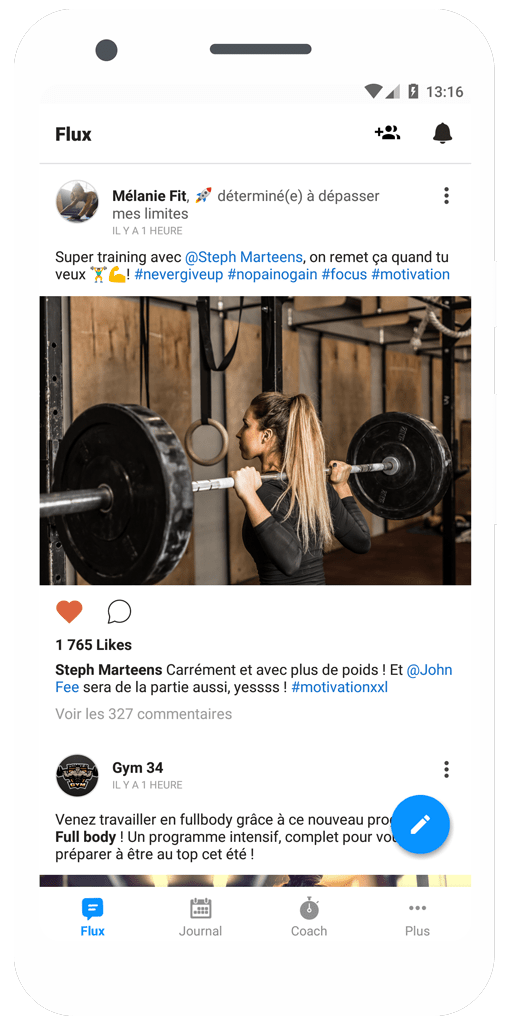
Task: Open @Steph Marteens mention link
Action: point(244,257)
